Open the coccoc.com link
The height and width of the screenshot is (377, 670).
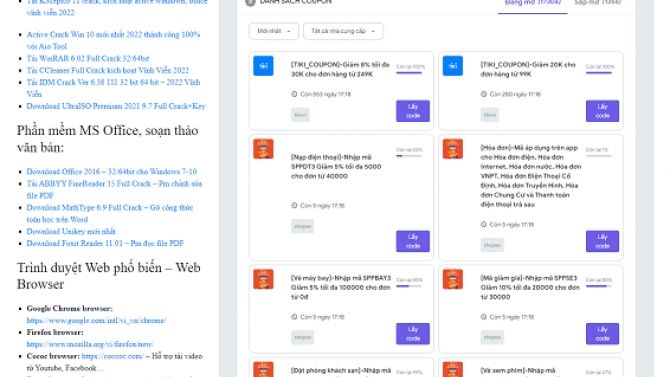(x=113, y=356)
